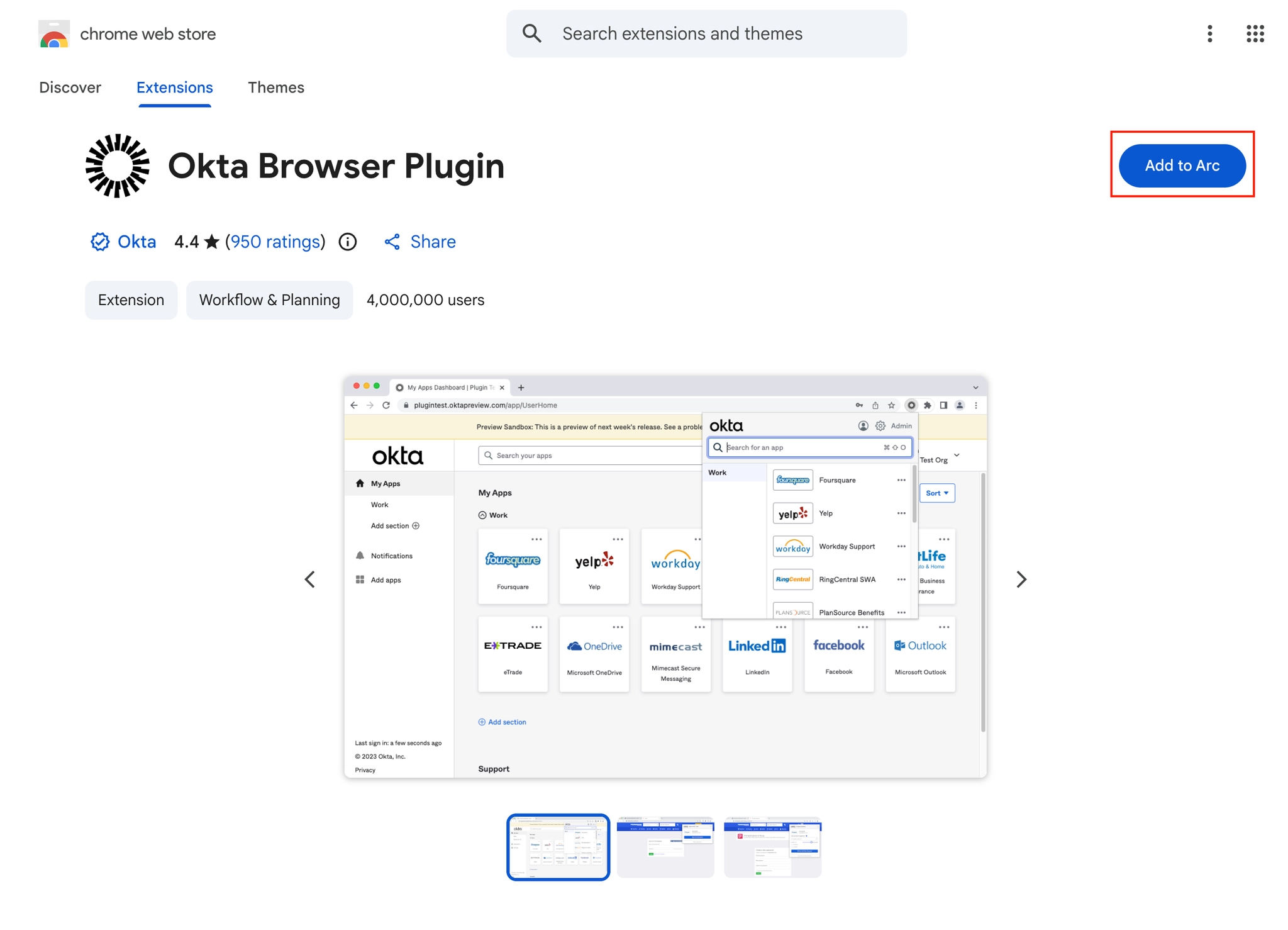The height and width of the screenshot is (930, 1288).
Task: Click the ratings info icon
Action: tap(347, 242)
